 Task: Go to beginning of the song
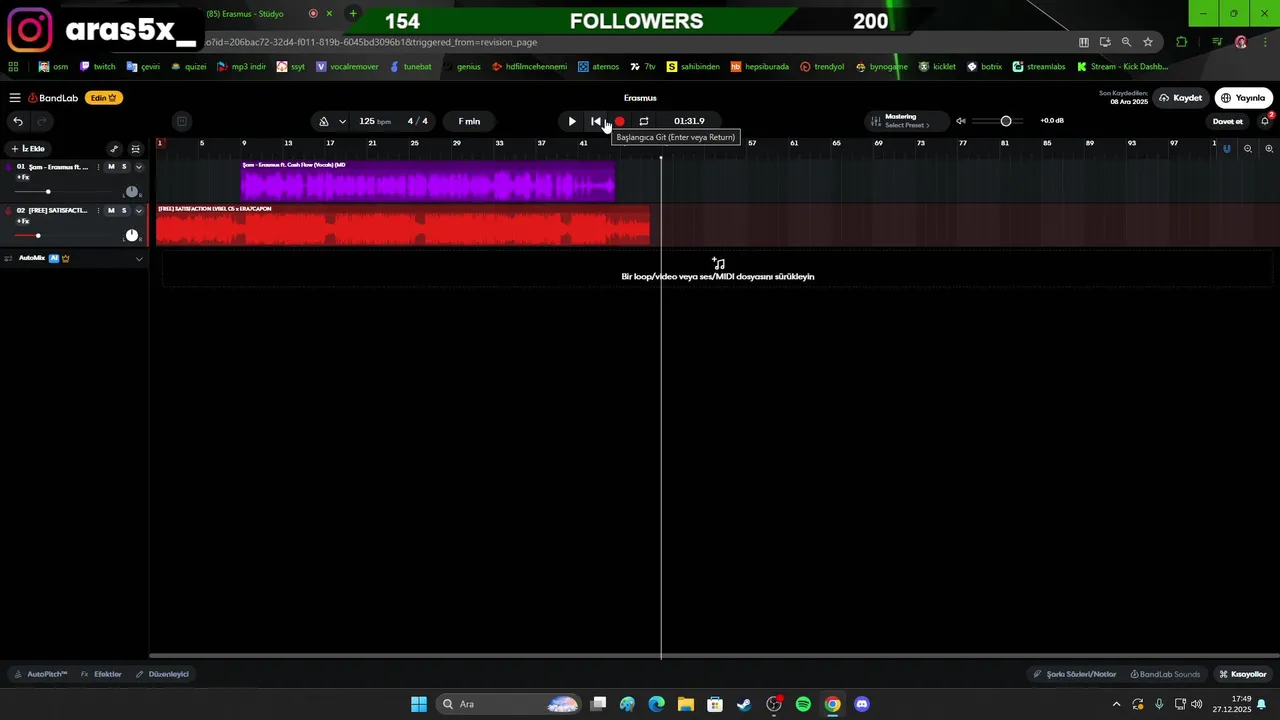(596, 121)
